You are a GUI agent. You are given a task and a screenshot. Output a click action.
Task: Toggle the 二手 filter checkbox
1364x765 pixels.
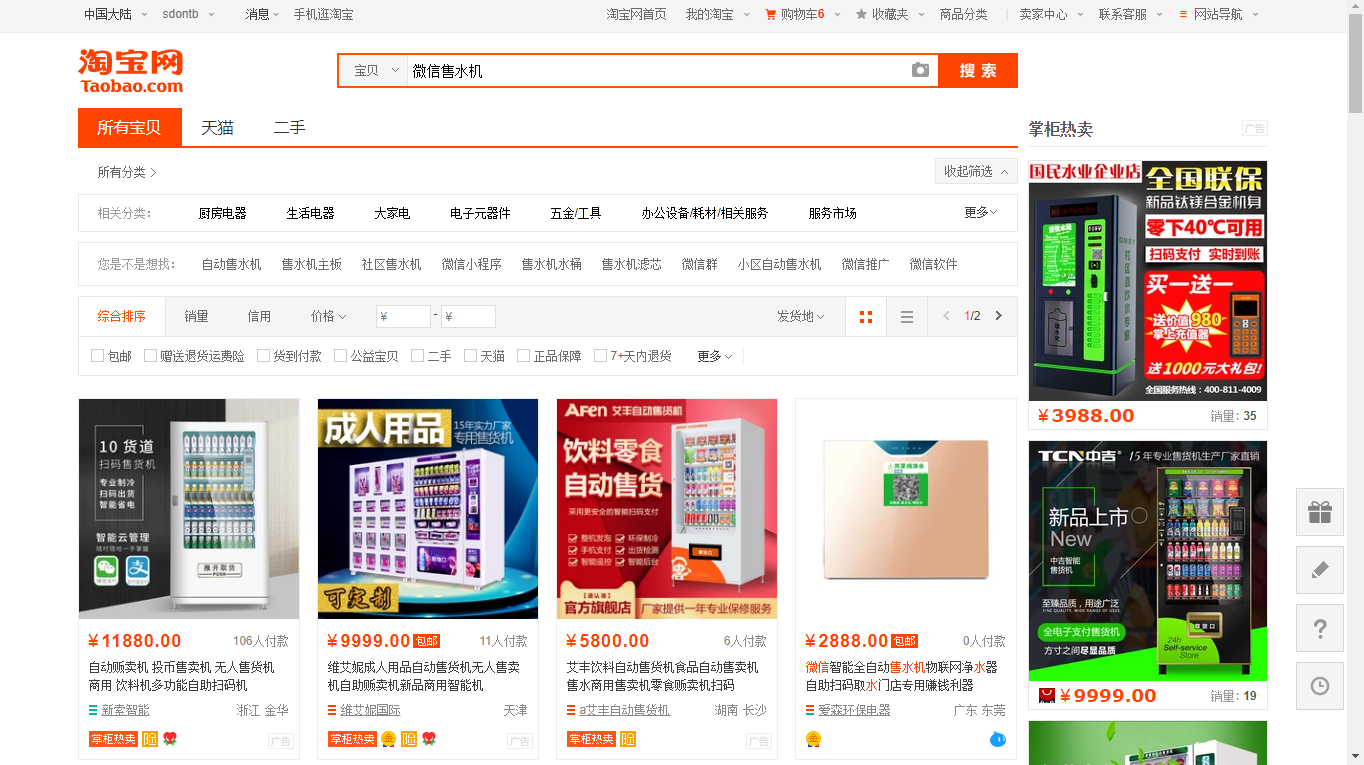tap(417, 355)
